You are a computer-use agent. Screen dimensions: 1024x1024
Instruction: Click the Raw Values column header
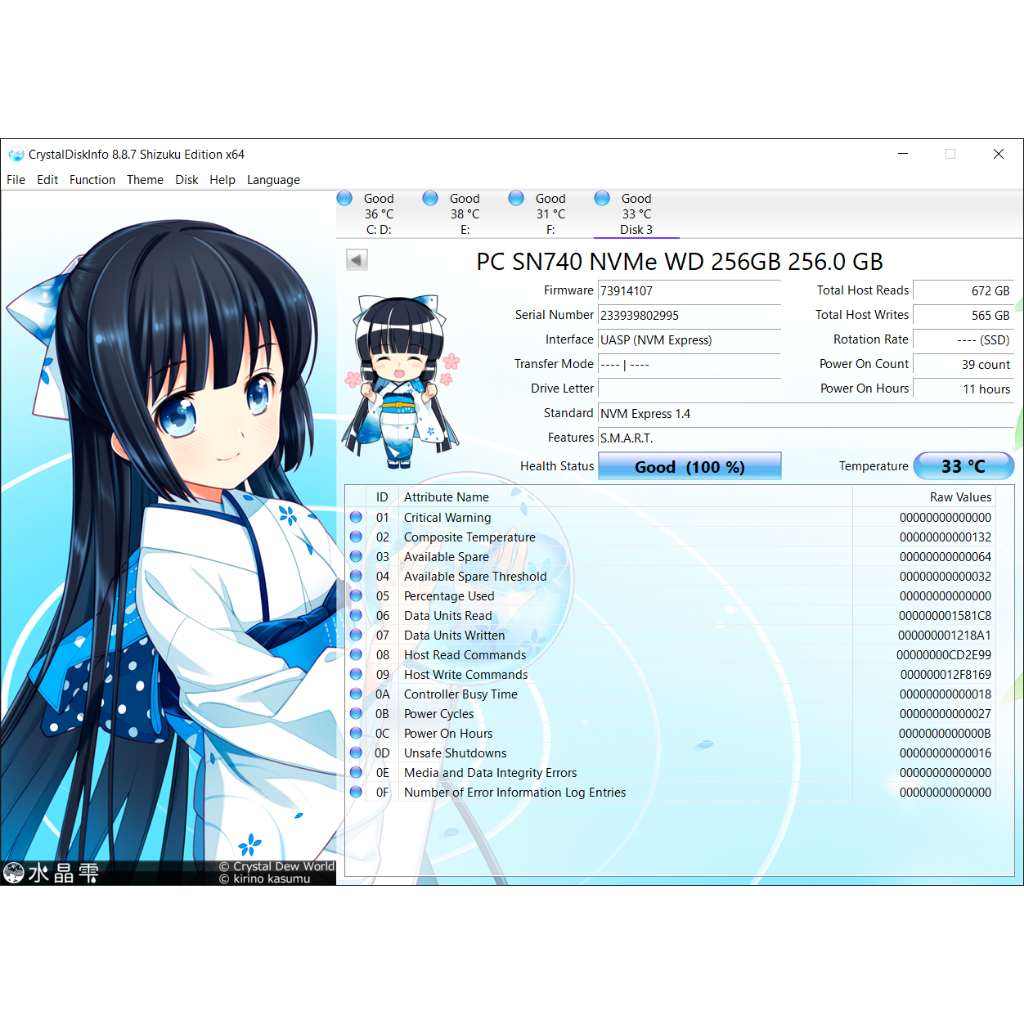click(960, 497)
